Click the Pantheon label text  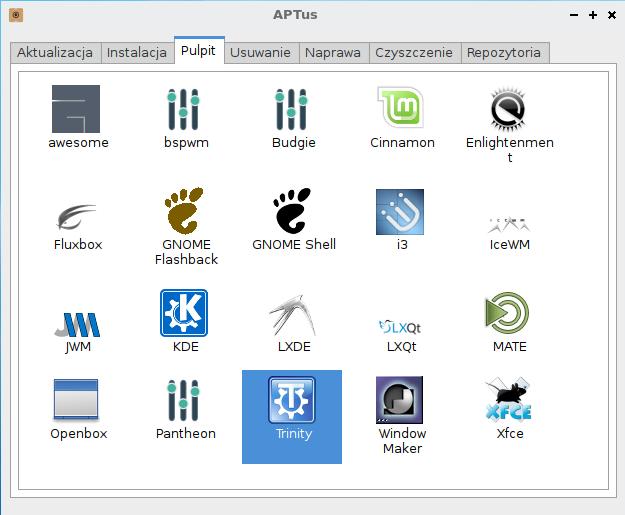click(x=186, y=434)
